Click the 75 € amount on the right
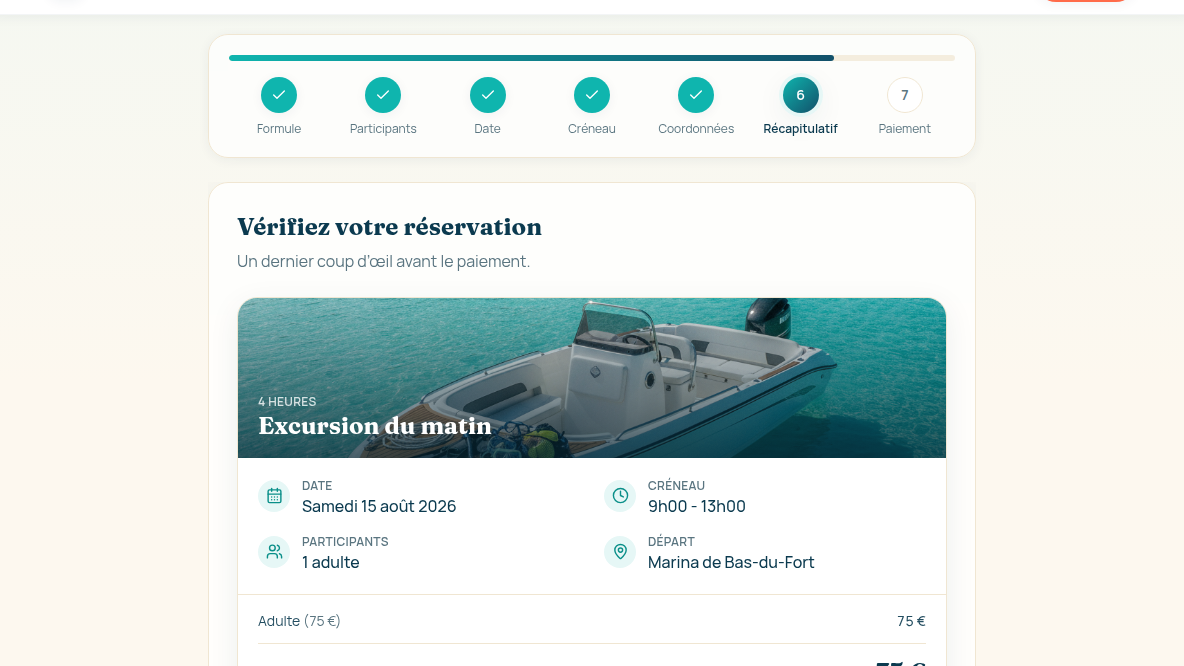 (x=911, y=621)
